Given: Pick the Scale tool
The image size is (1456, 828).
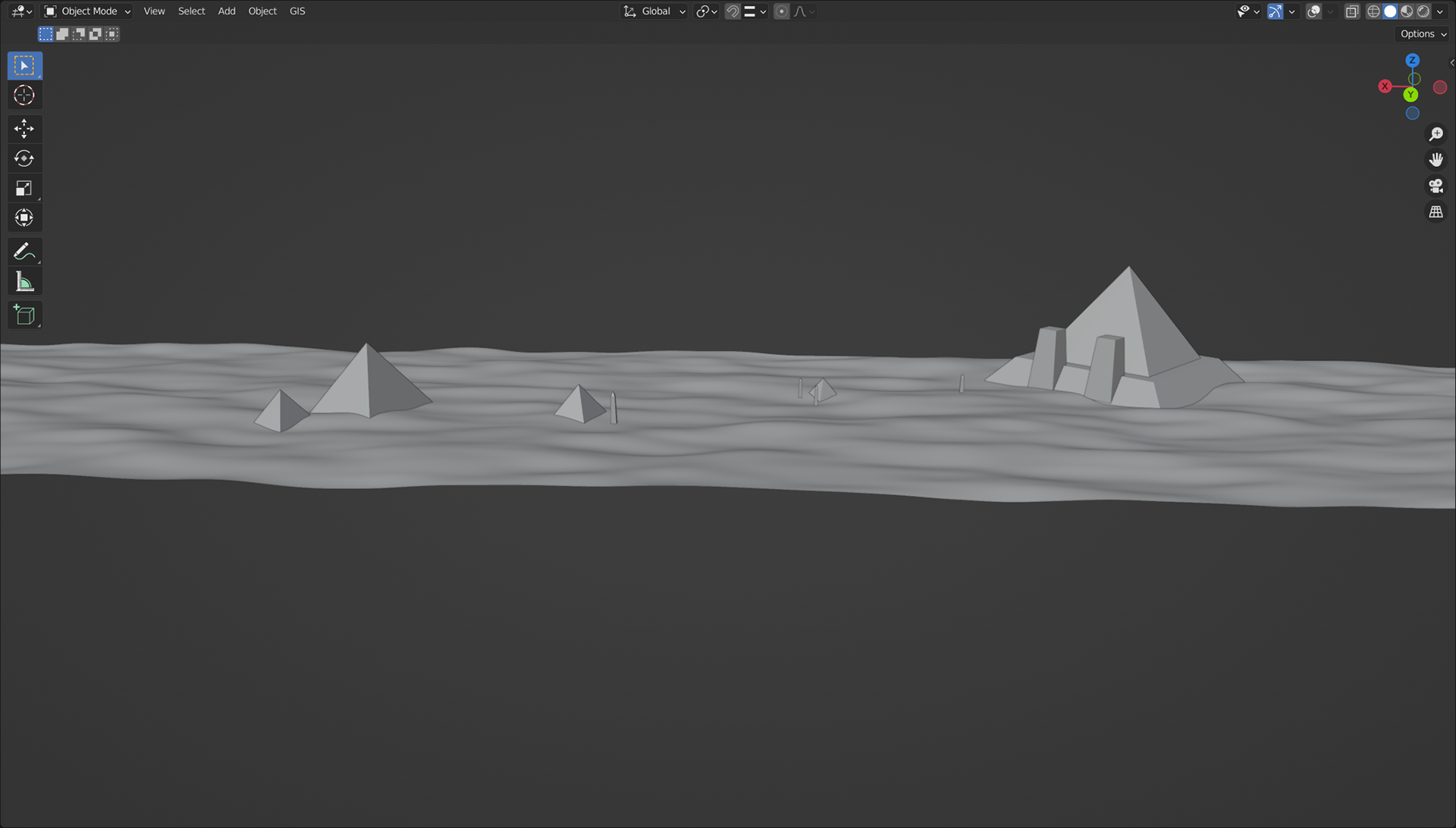Looking at the screenshot, I should coord(24,188).
